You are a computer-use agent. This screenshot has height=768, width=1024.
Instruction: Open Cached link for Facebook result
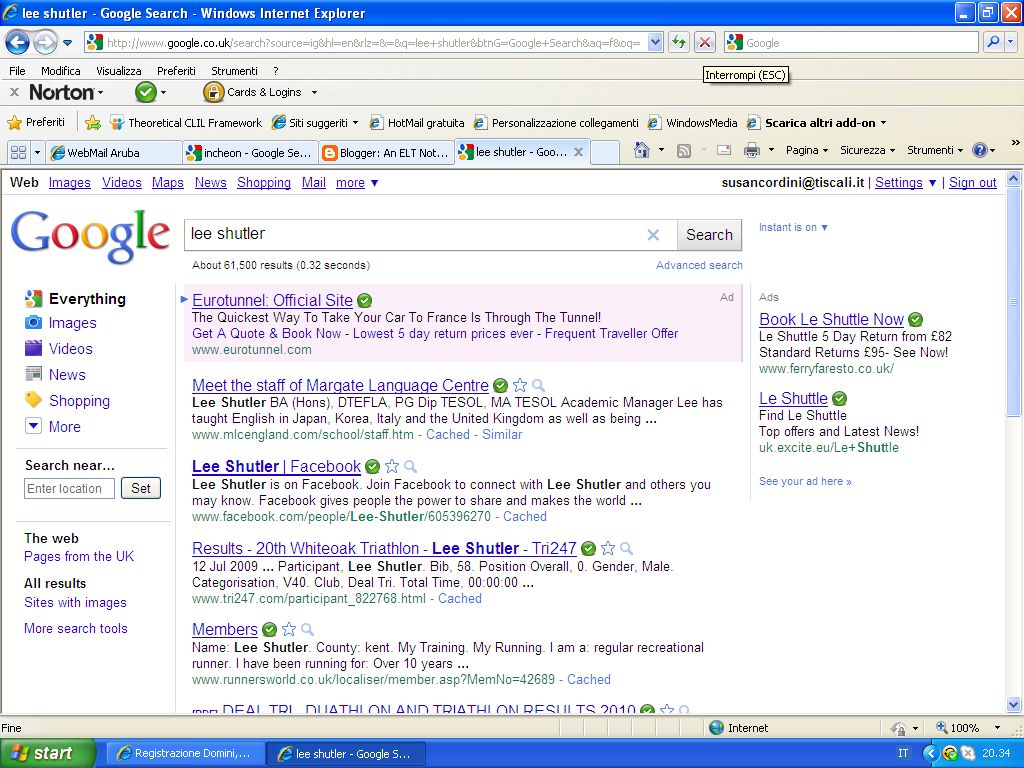[x=524, y=517]
